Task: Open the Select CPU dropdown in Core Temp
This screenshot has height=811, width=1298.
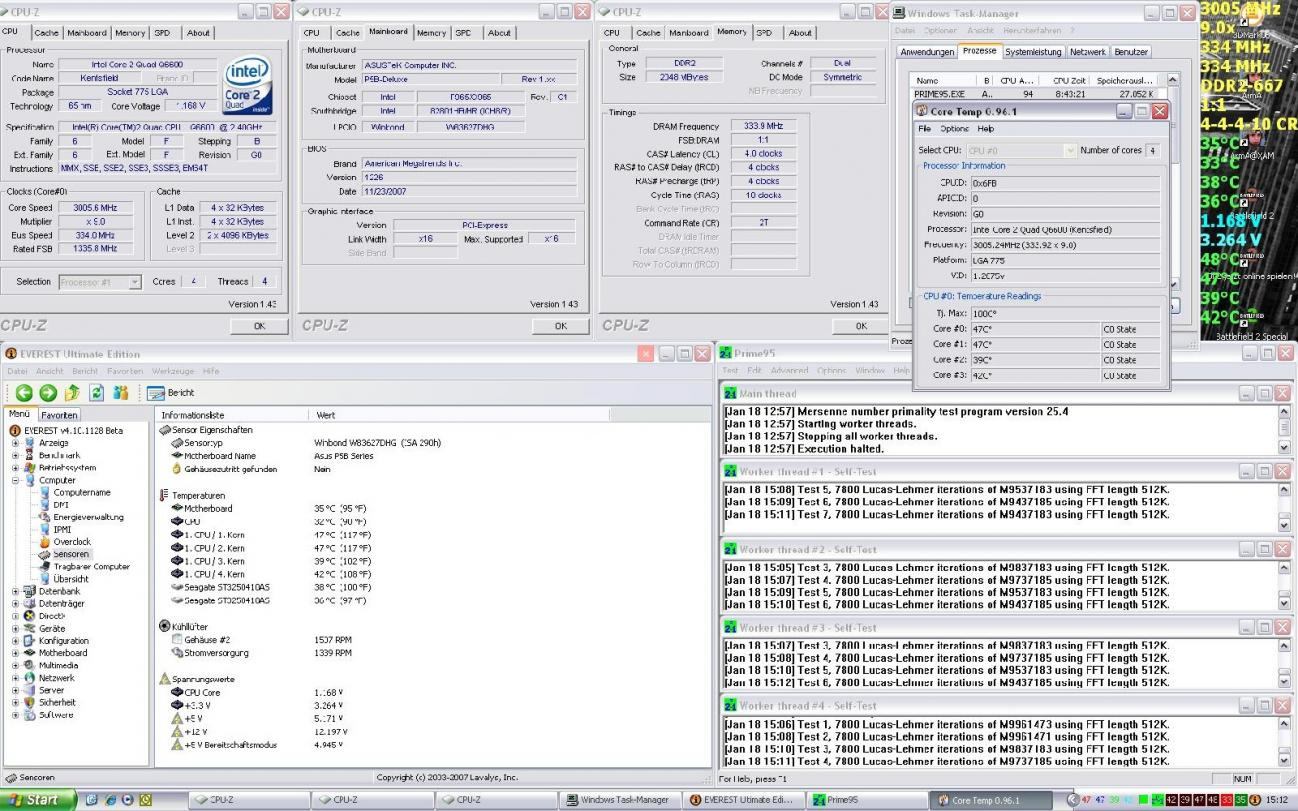Action: tap(1020, 150)
